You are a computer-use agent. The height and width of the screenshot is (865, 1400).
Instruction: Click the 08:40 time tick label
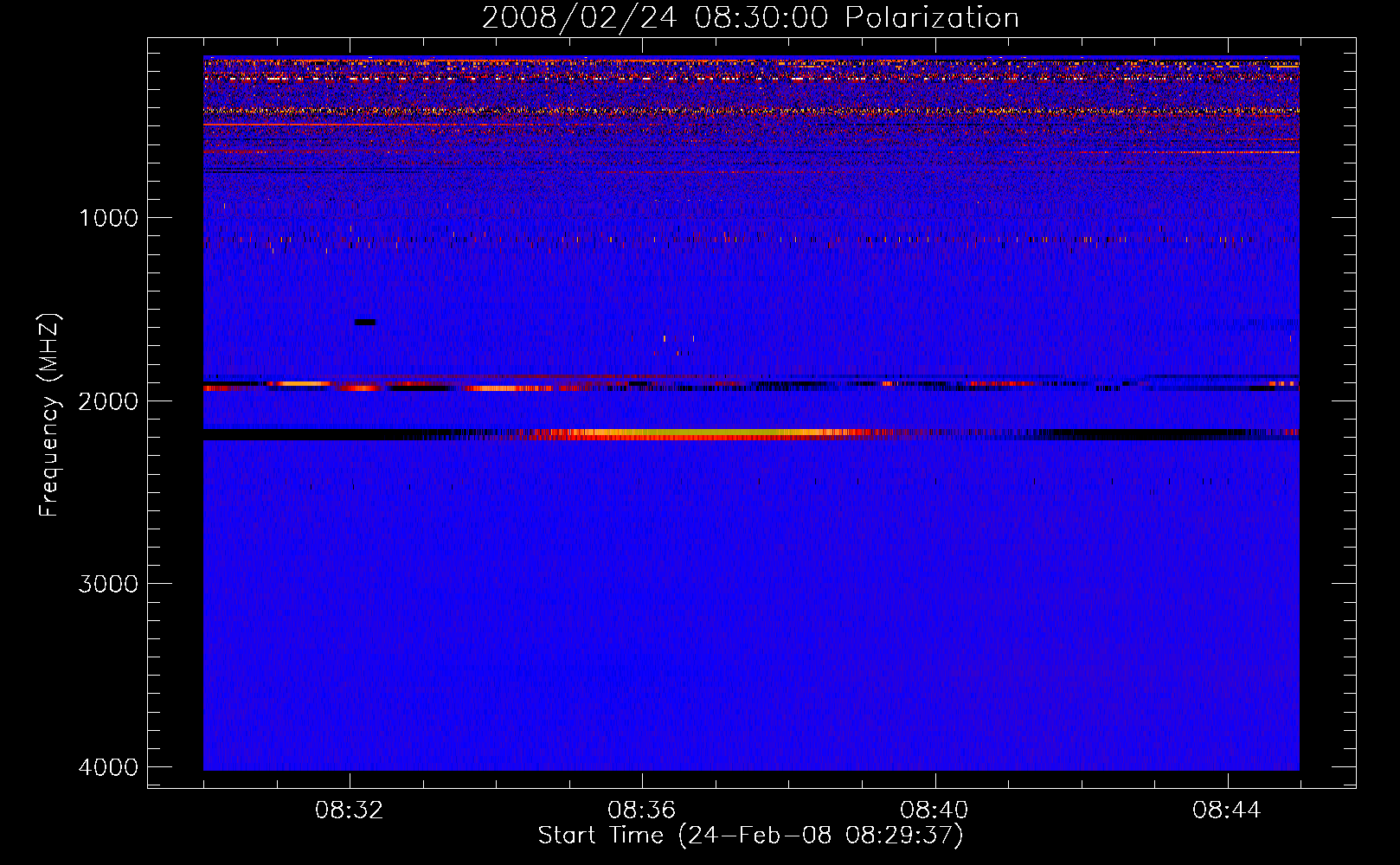coord(934,811)
